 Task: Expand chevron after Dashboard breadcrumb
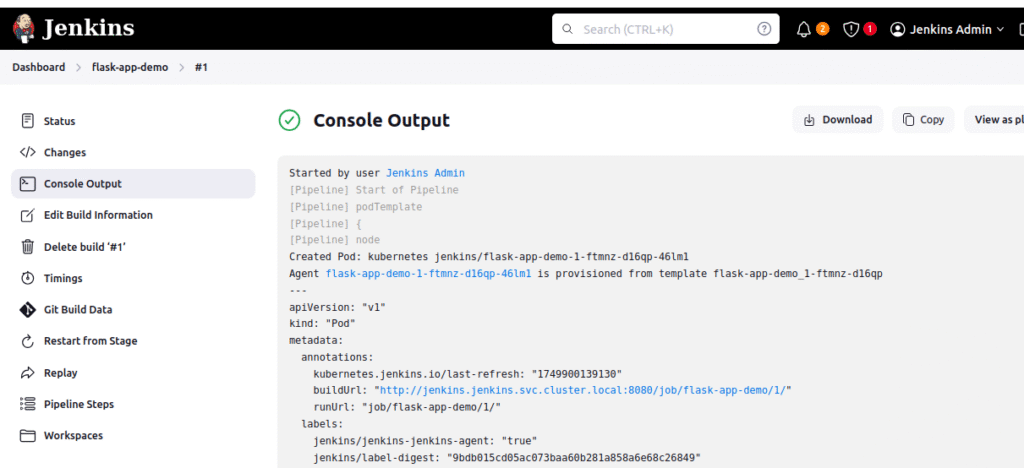point(78,67)
